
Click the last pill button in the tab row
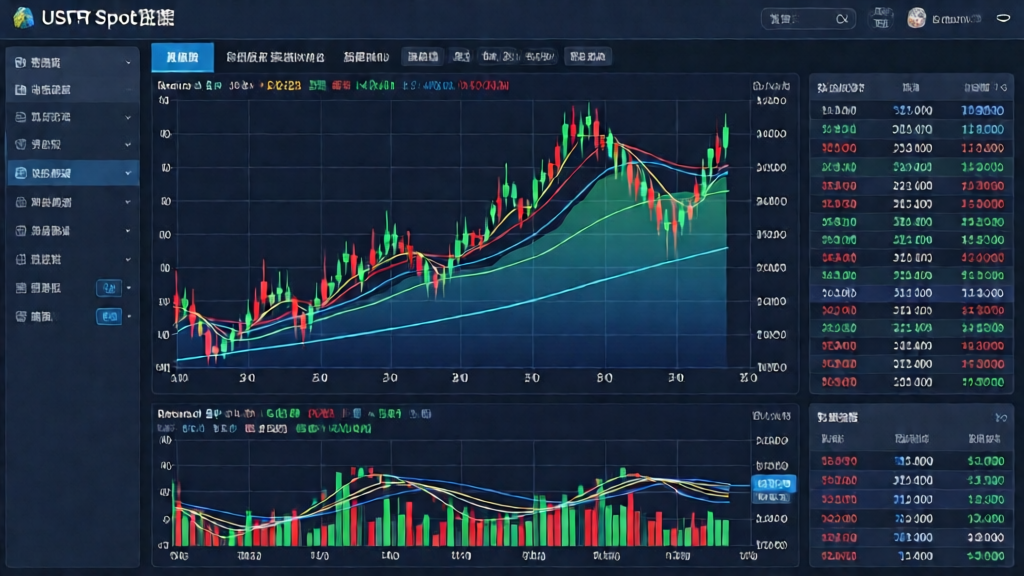pos(588,57)
